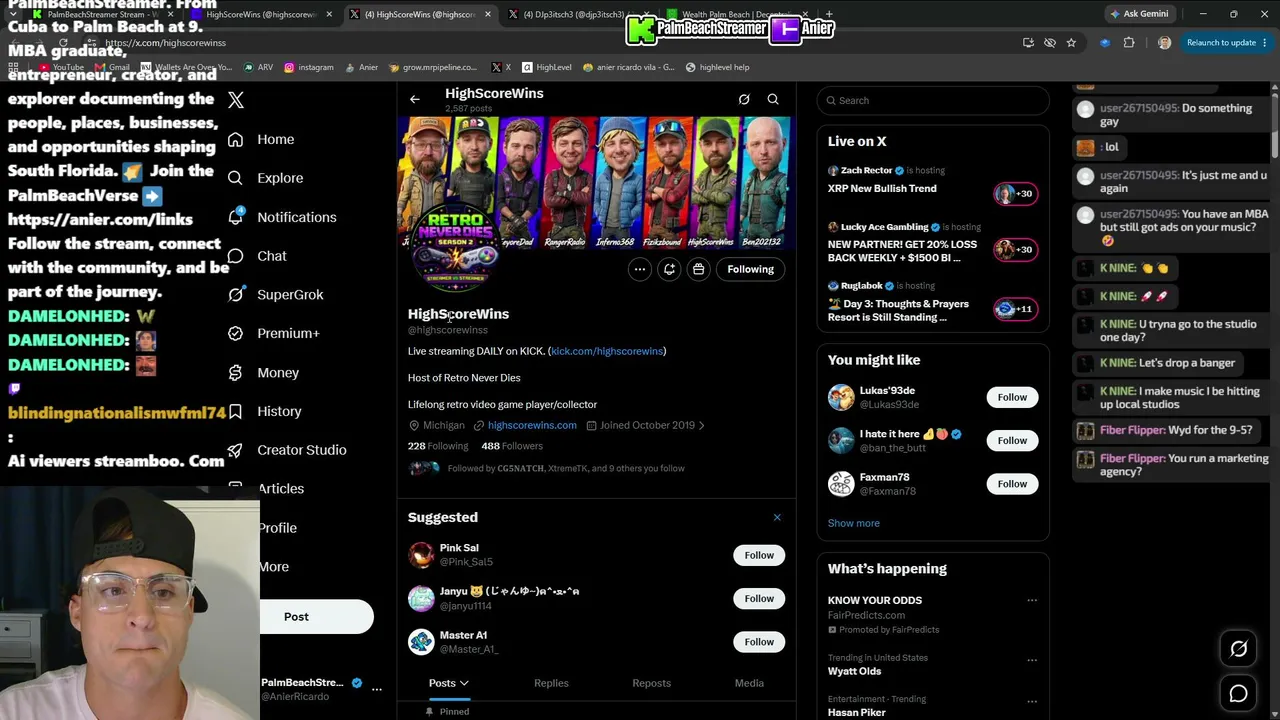Follow Master A1 from Suggested list
The image size is (1280, 720).
(759, 642)
